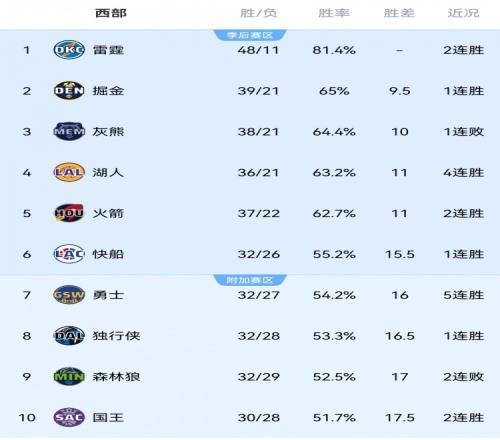Select the LAL Lakers team logo
The width and height of the screenshot is (500, 440).
click(69, 172)
